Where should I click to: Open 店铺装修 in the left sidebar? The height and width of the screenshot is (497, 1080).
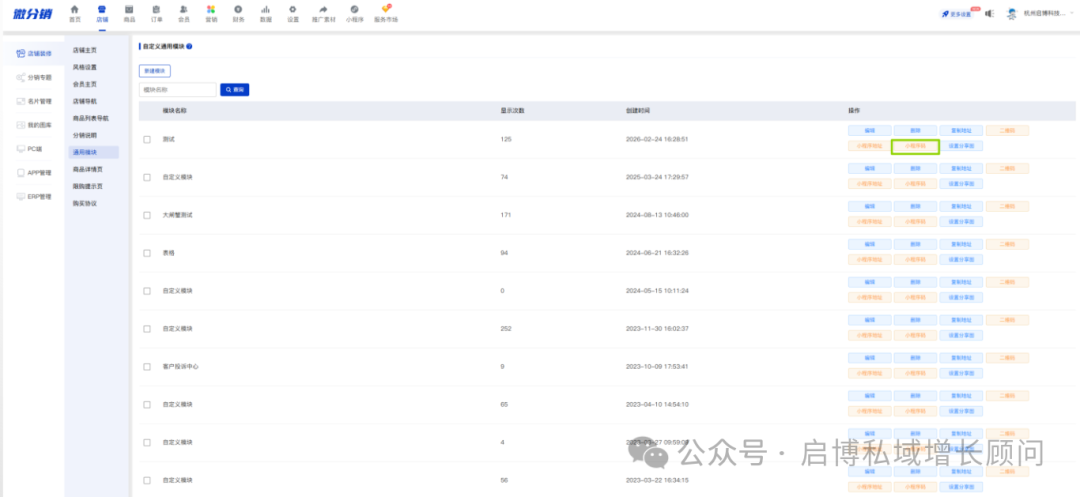[x=34, y=53]
